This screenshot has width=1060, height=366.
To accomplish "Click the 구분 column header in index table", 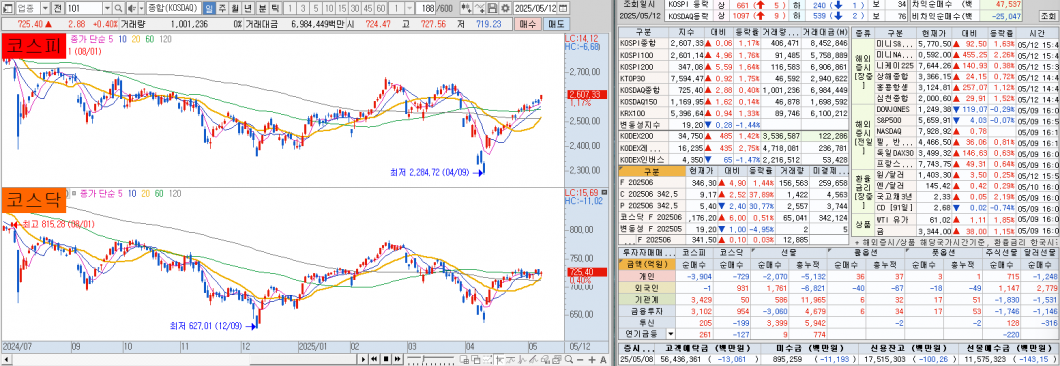I will point(637,32).
